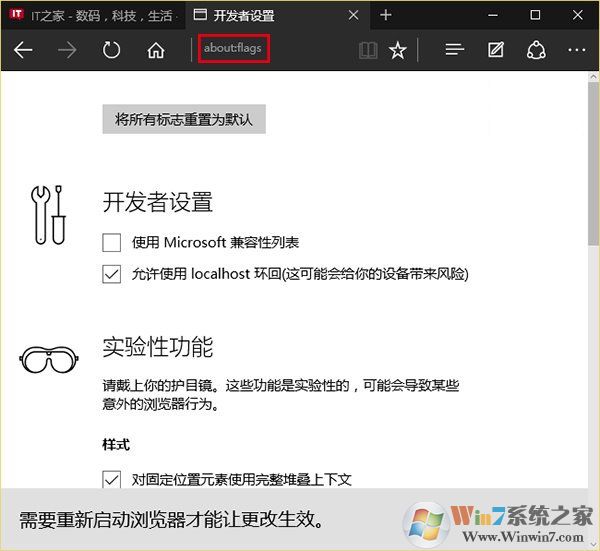Add page to favorites with star icon
Screen dimensions: 600x551
398,50
